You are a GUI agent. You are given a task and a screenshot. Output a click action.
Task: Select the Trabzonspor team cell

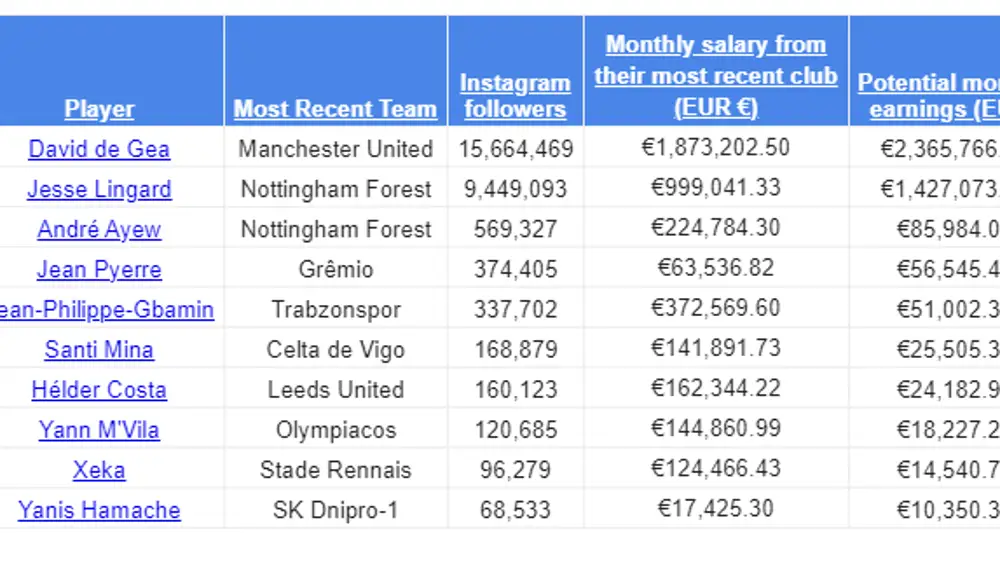pos(335,310)
